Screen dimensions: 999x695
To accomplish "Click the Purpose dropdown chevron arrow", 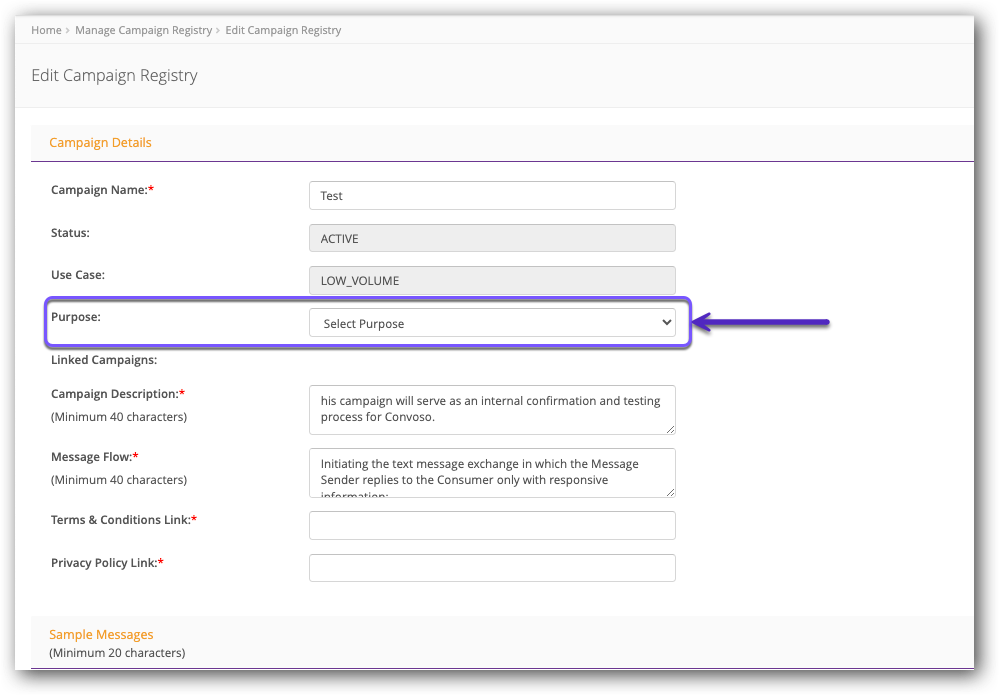I will [666, 322].
